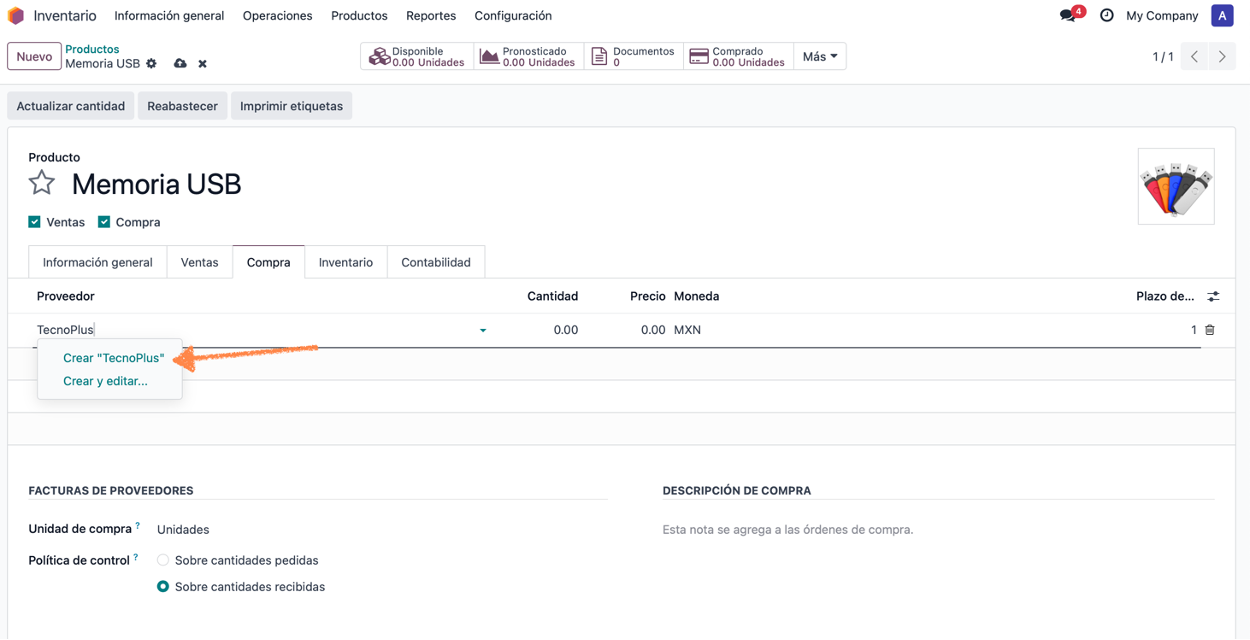The image size is (1250, 640).
Task: Click the Reabastecer button
Action: coord(182,106)
